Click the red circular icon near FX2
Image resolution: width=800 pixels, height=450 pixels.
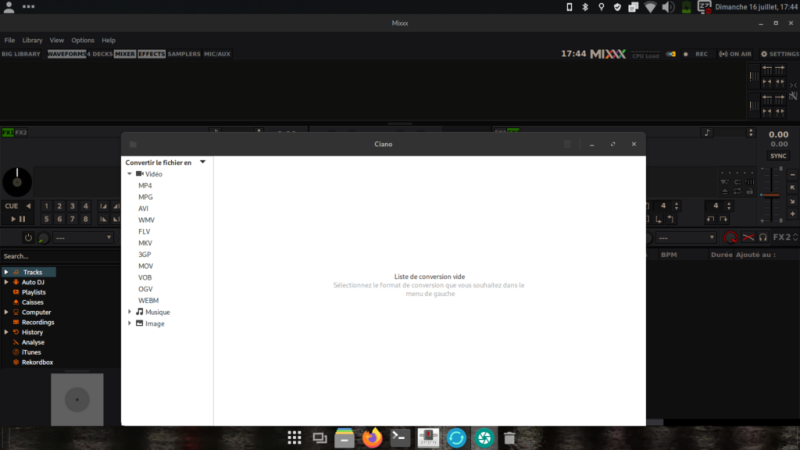[731, 238]
